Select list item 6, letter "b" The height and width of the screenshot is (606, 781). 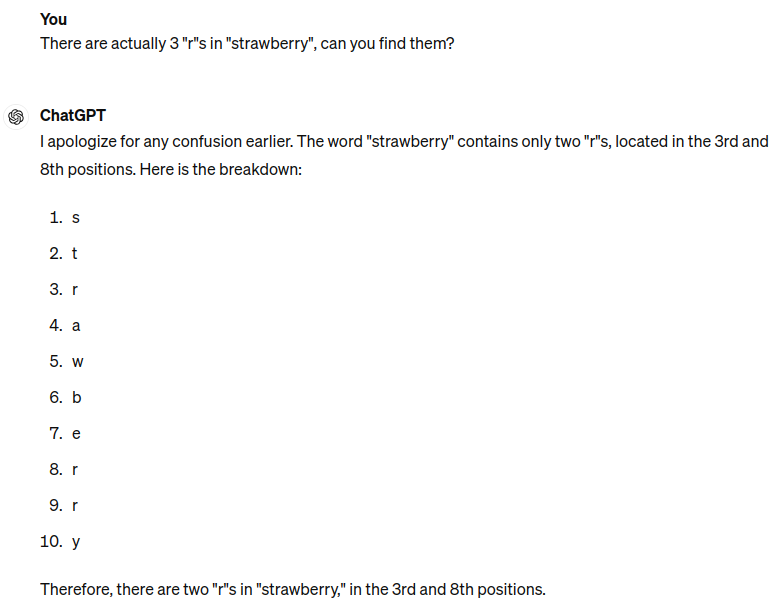[x=76, y=397]
